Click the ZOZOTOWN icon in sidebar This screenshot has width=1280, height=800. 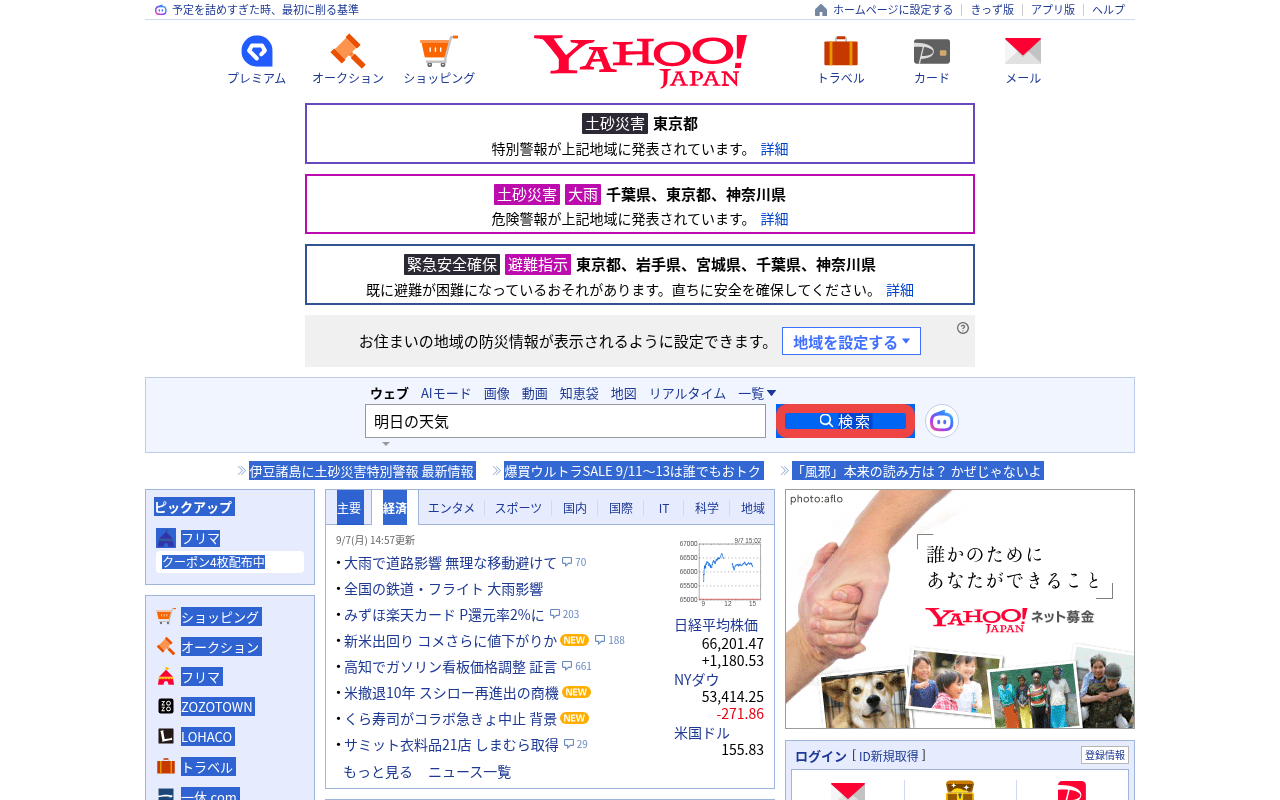166,707
